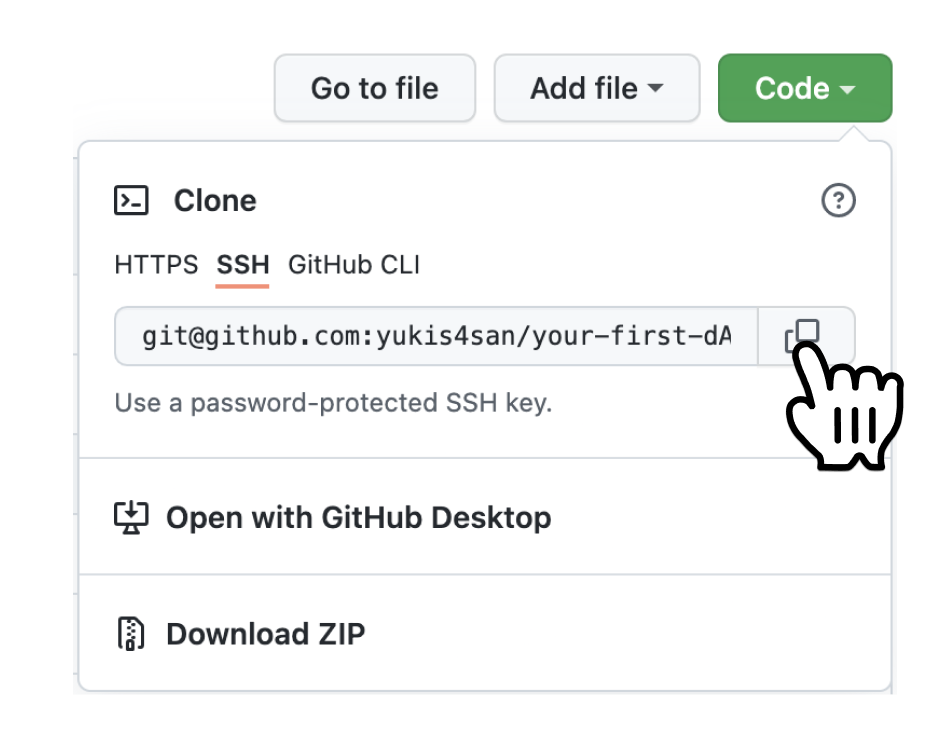Viewport: 947px width, 744px height.
Task: Click the git@github.com URL field
Action: pyautogui.click(x=436, y=336)
